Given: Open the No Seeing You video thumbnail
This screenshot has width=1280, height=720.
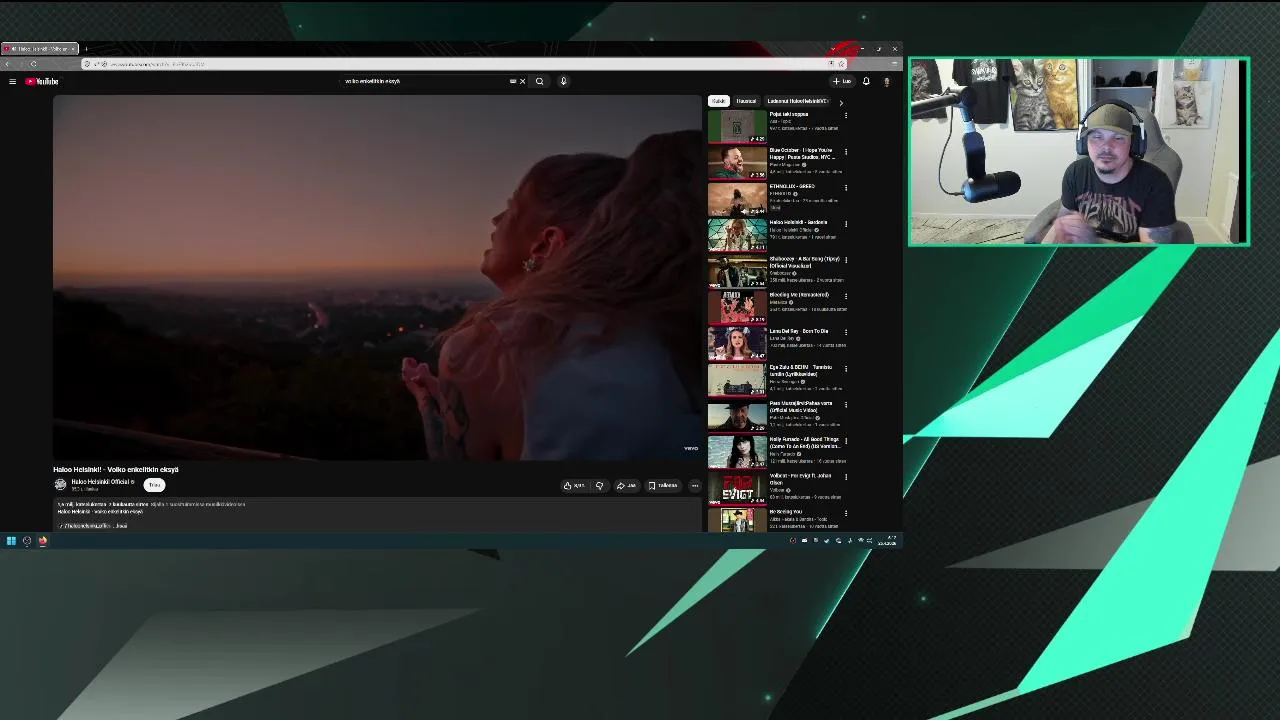Looking at the screenshot, I should (737, 520).
